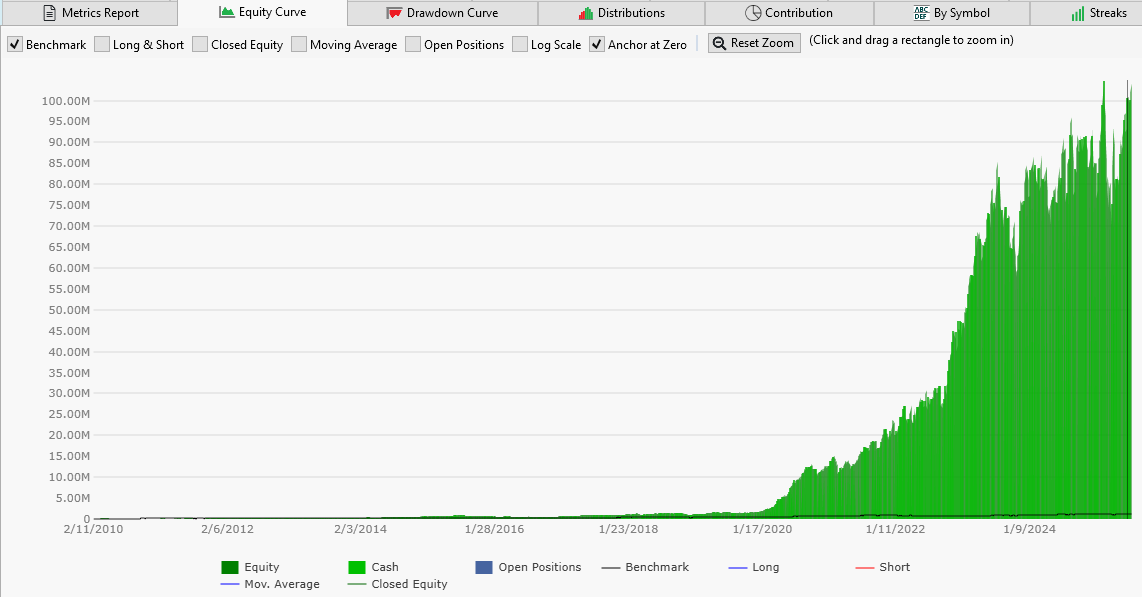Click the Contribution pie chart icon
Viewport: 1142px width, 597px height.
[753, 13]
